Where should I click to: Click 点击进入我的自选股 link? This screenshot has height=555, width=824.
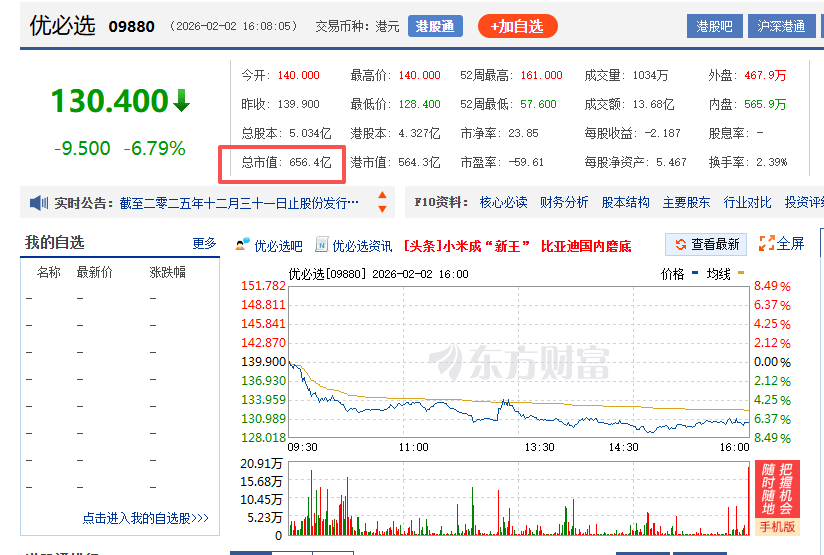(x=146, y=518)
